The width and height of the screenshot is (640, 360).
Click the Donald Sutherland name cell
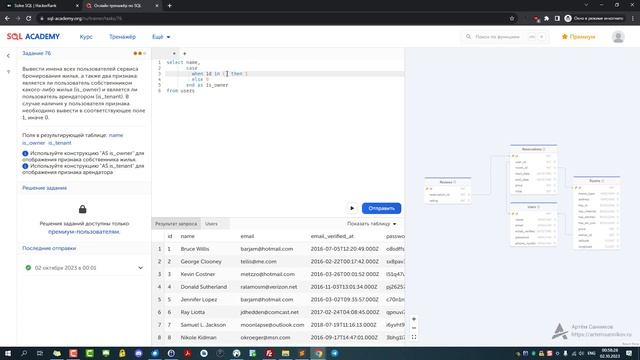pos(204,287)
